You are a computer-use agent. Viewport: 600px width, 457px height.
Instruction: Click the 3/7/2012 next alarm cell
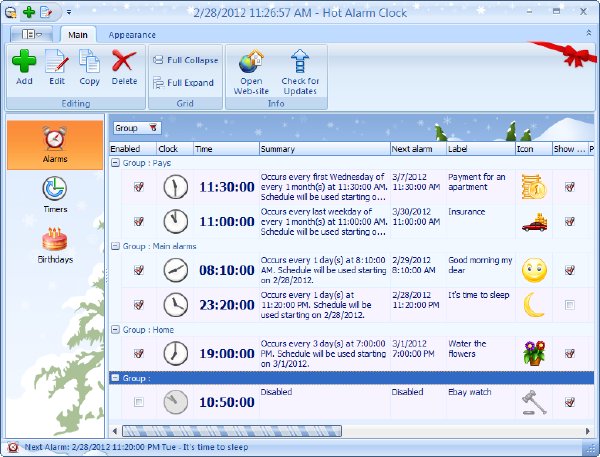pos(418,187)
